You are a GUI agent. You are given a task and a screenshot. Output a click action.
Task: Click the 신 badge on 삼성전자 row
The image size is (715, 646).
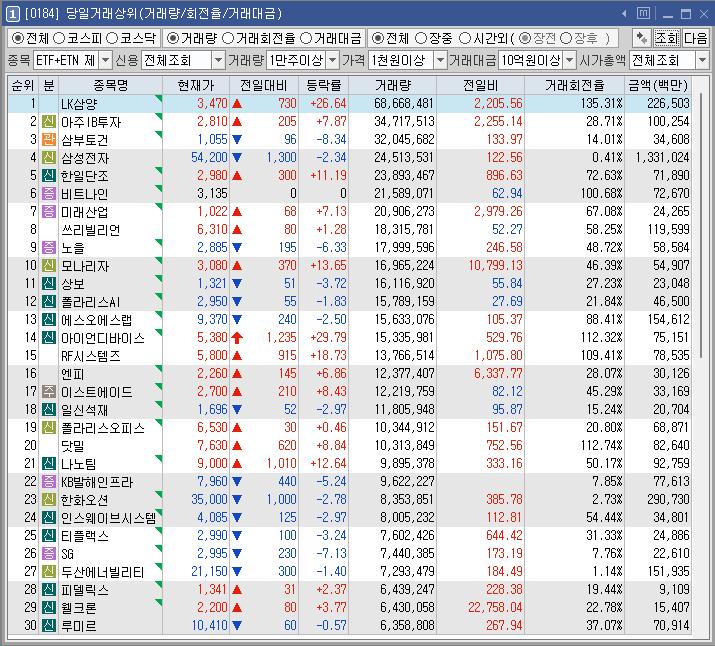(49, 157)
